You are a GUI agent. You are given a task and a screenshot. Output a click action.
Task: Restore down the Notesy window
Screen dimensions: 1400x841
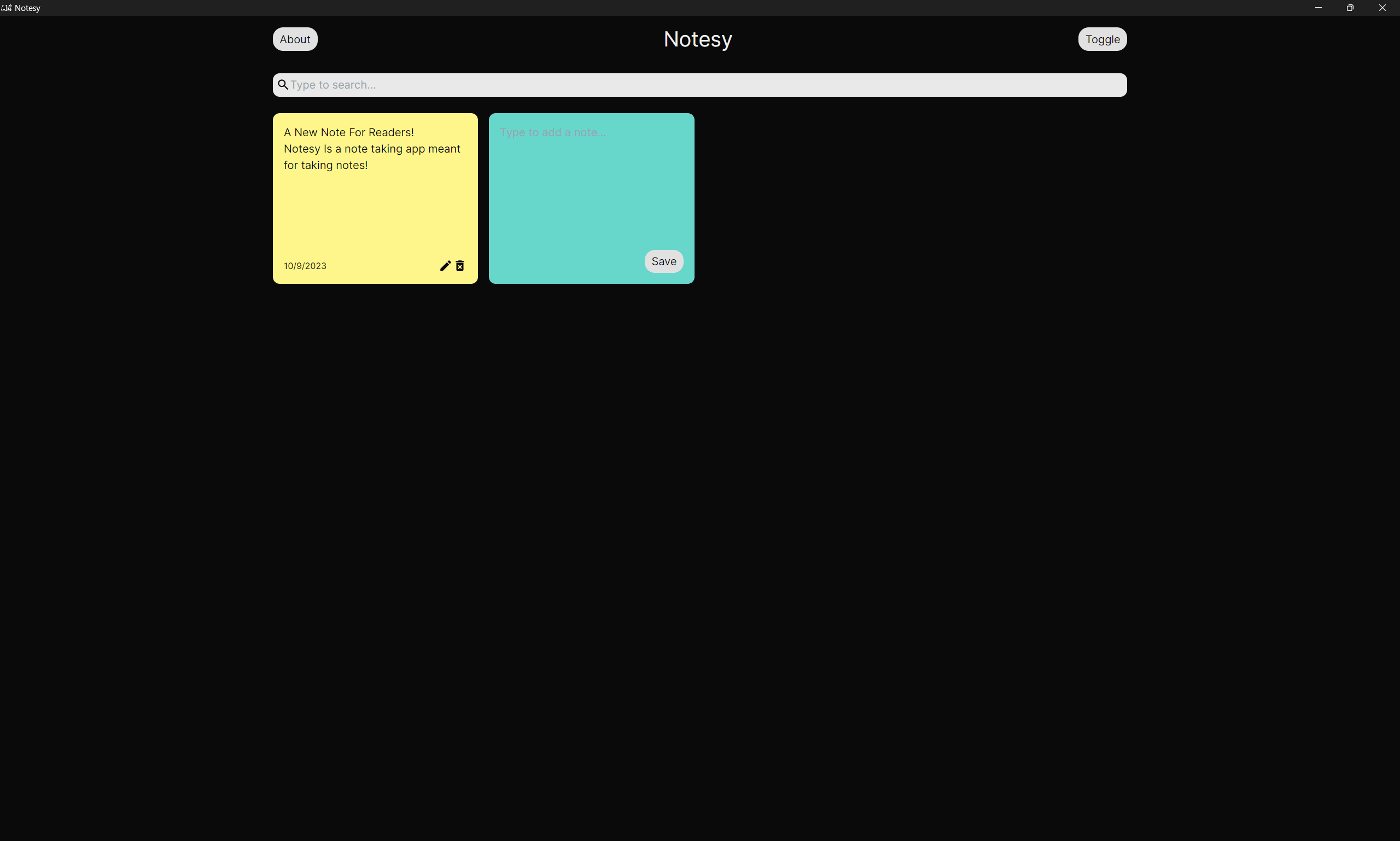pos(1350,8)
